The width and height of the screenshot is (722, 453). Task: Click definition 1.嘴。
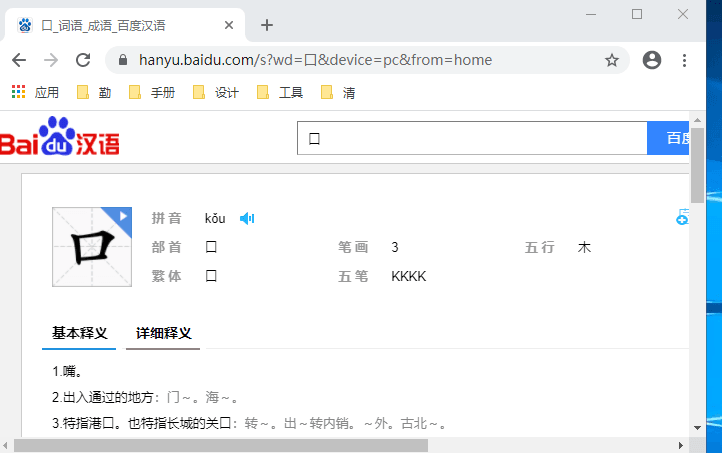tap(68, 371)
